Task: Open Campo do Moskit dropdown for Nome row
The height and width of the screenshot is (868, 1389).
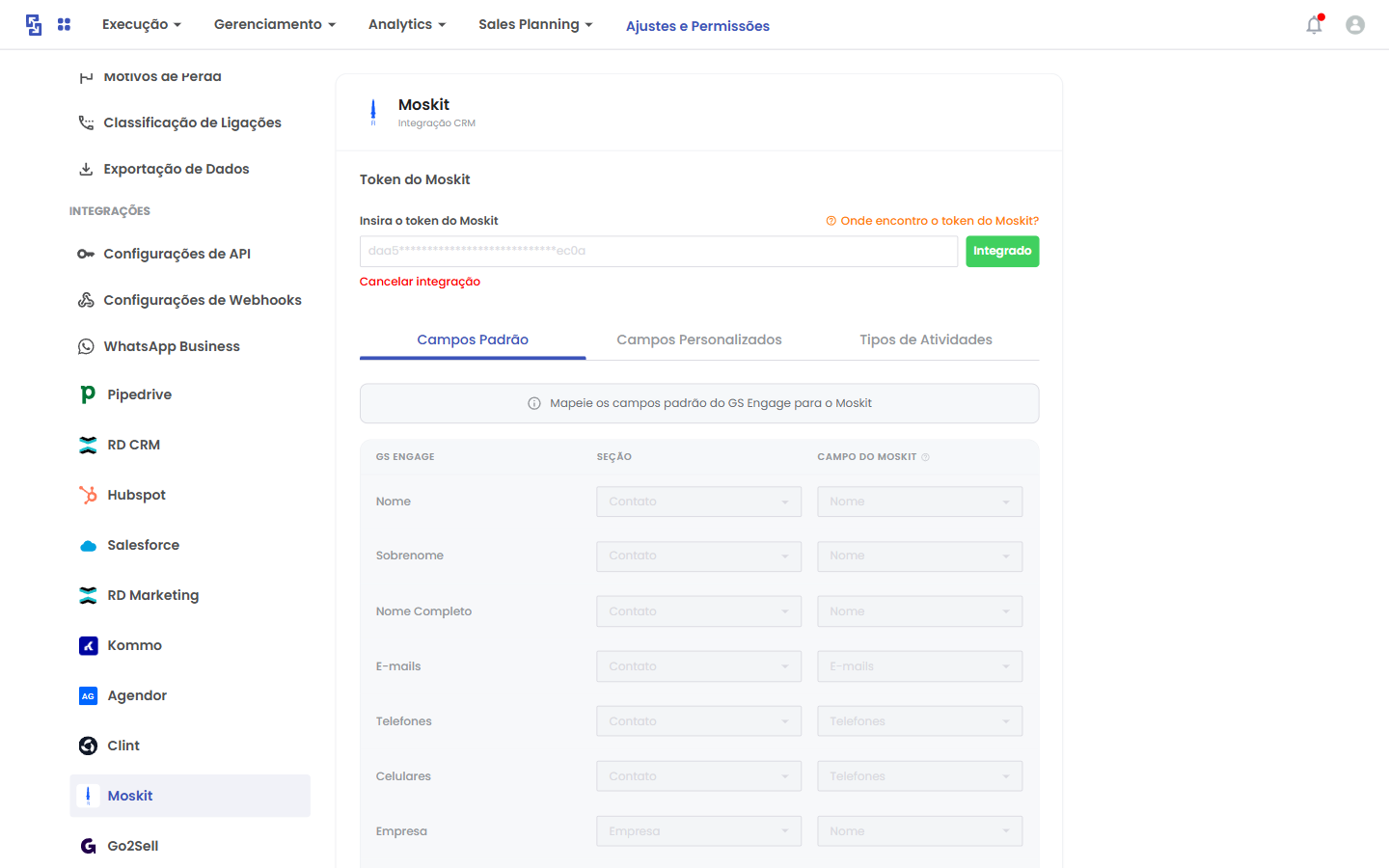Action: click(920, 502)
